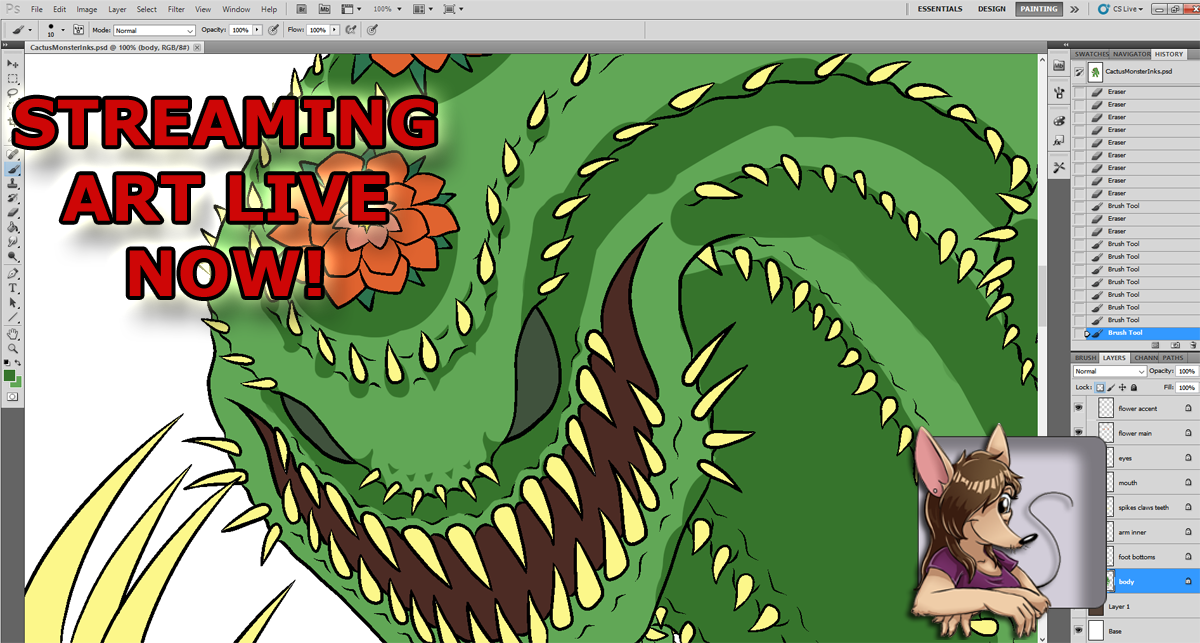The height and width of the screenshot is (643, 1200).
Task: Hide the flower accent layer
Action: coord(1079,408)
